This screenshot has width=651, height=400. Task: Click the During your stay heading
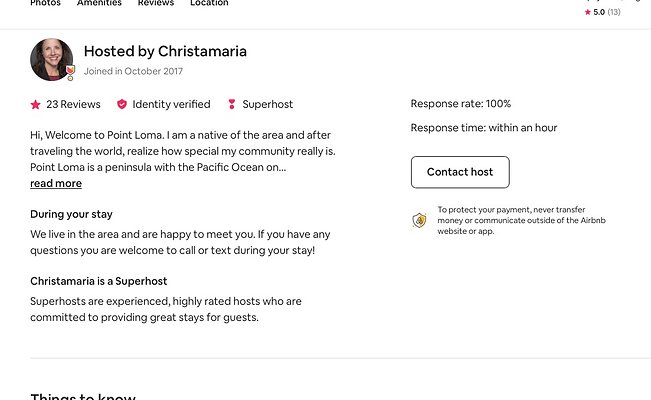tap(71, 214)
